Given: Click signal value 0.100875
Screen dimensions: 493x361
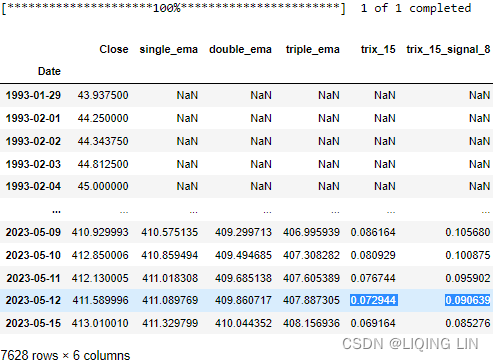Looking at the screenshot, I should pos(468,255).
